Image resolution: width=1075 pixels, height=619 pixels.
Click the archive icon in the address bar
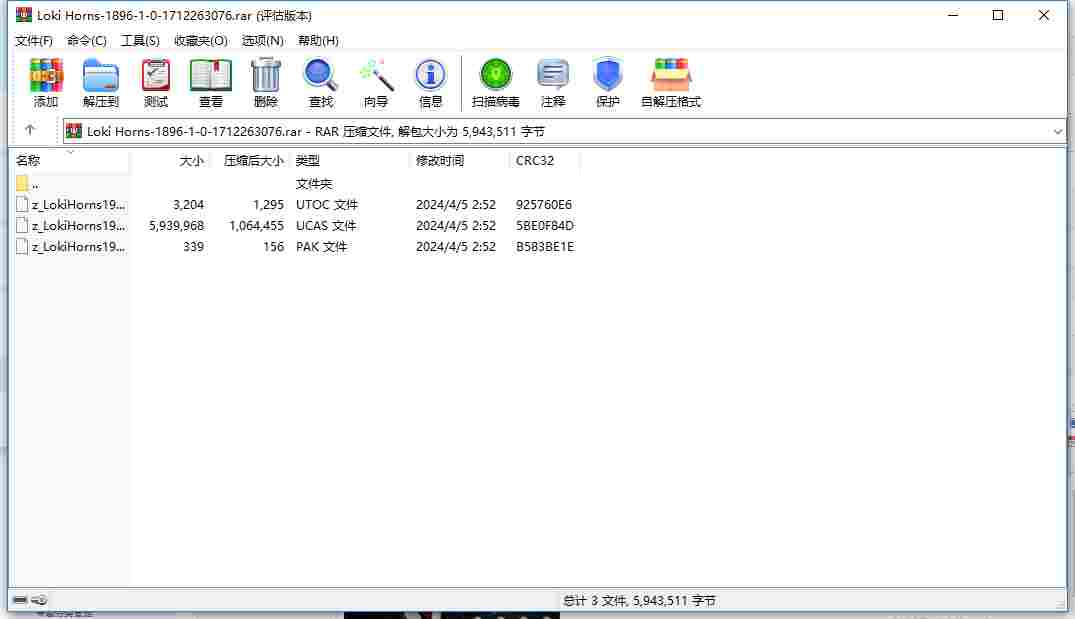pyautogui.click(x=74, y=131)
